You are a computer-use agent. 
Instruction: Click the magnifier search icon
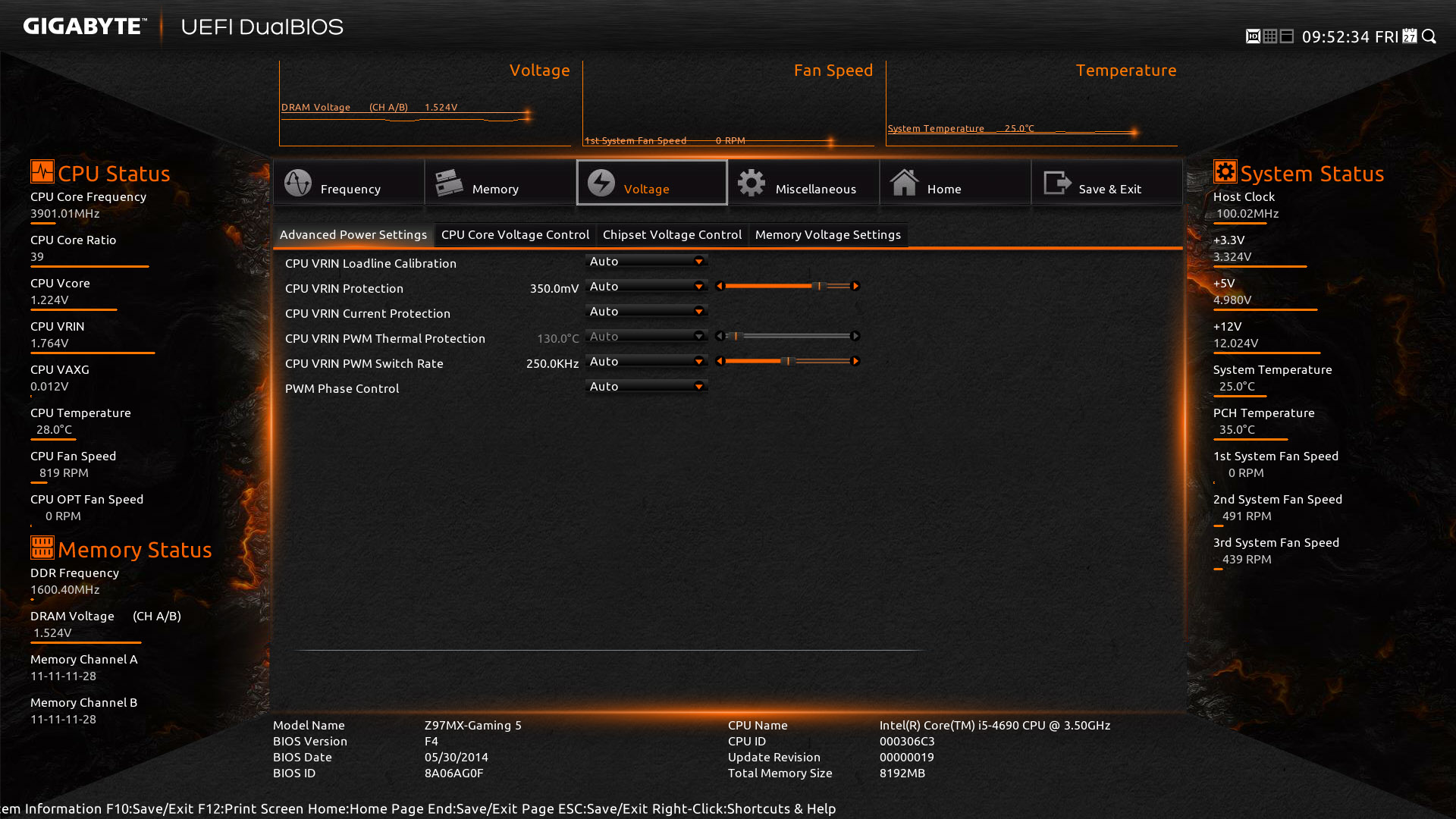pos(1429,36)
